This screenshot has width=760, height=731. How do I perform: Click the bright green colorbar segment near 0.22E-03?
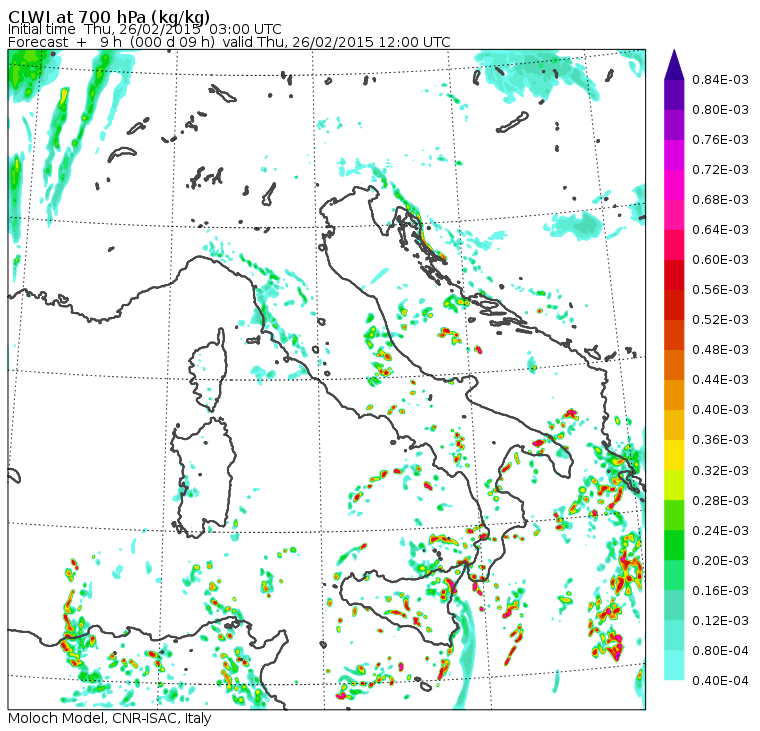[674, 545]
